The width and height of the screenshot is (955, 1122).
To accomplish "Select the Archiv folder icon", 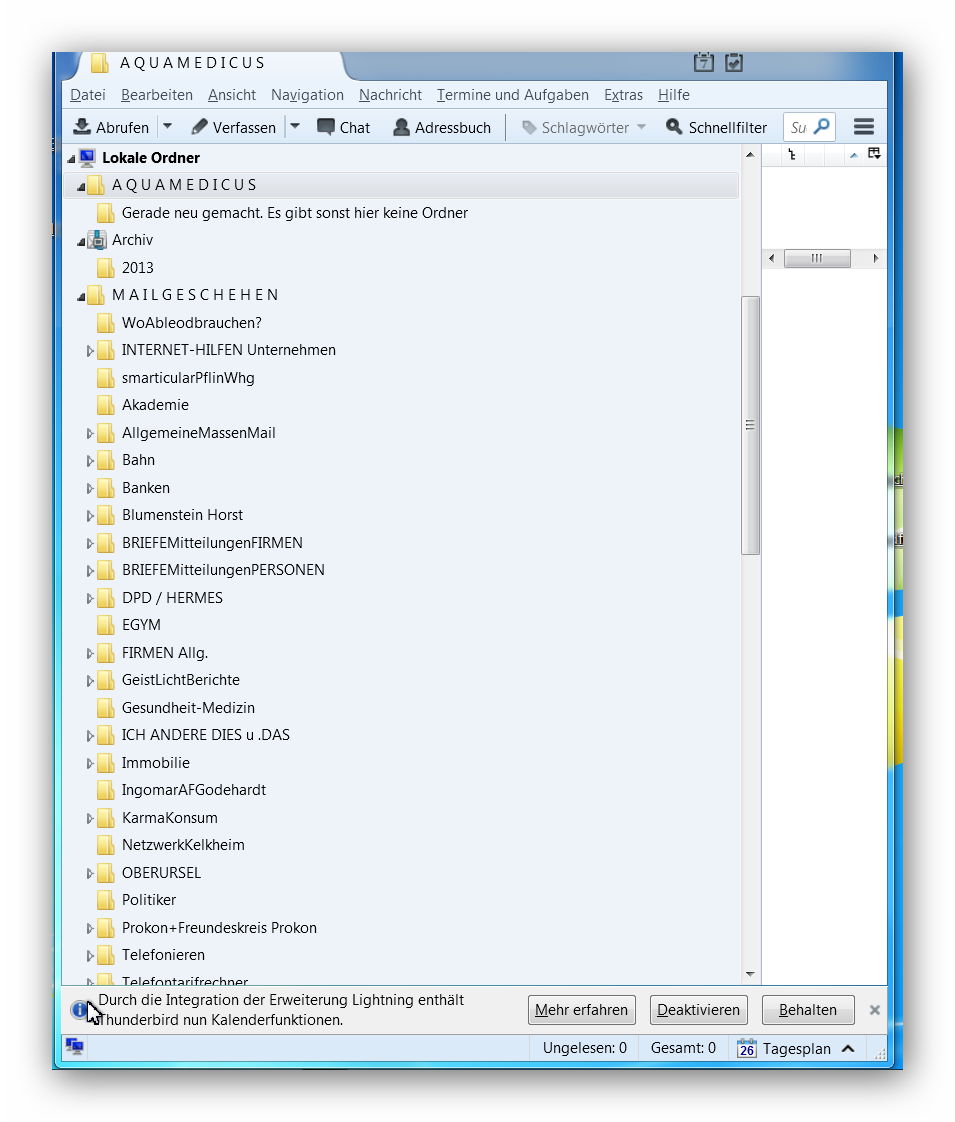I will 96,240.
